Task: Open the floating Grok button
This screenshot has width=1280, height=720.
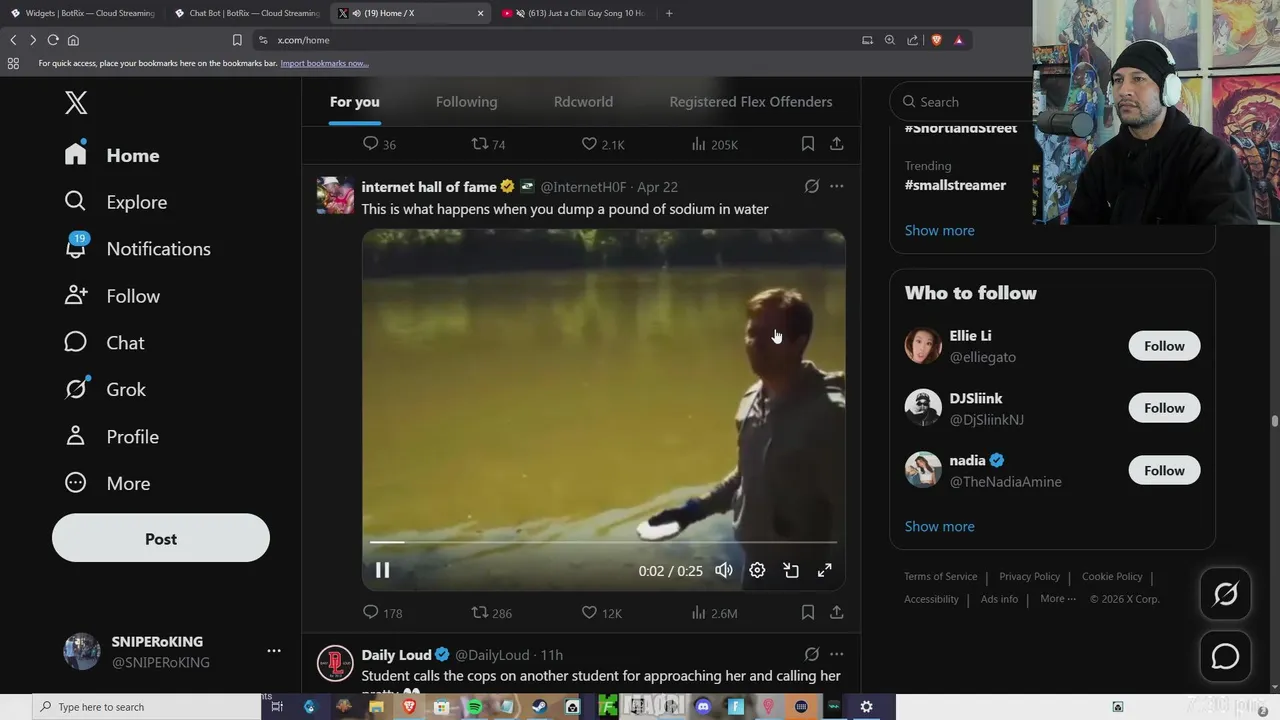Action: [x=1225, y=594]
